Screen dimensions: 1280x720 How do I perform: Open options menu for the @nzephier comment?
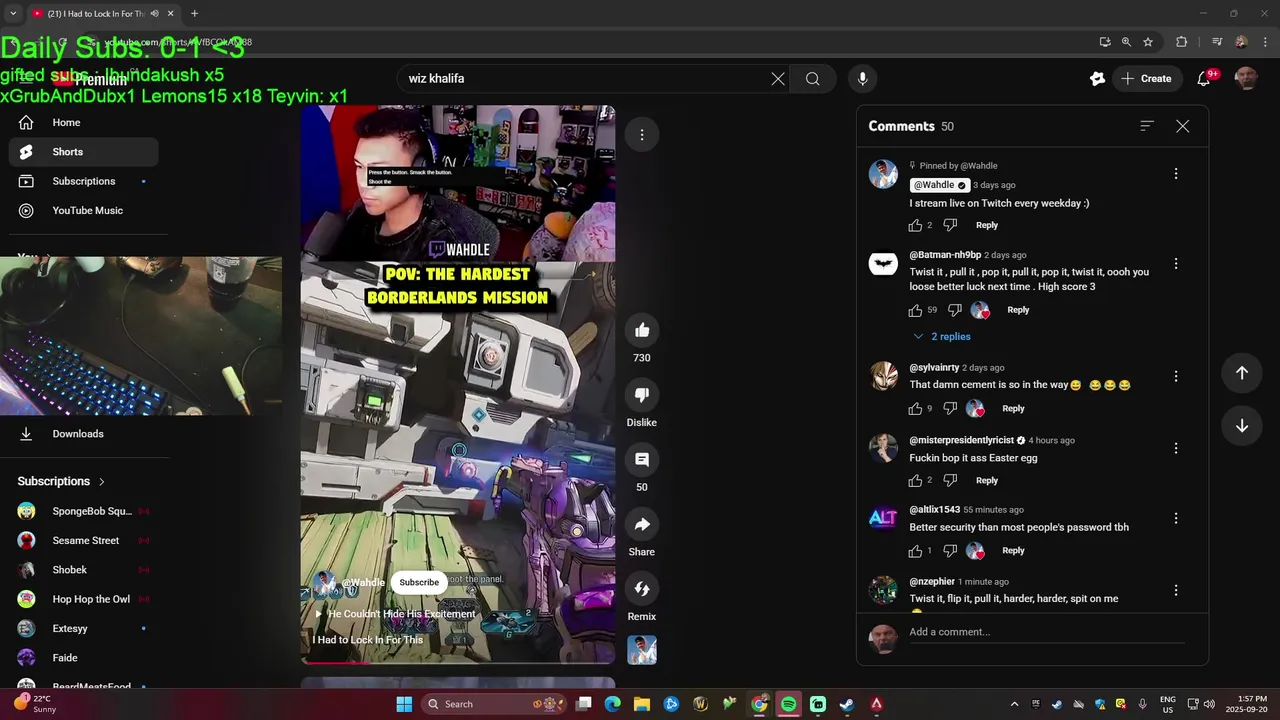pos(1176,591)
